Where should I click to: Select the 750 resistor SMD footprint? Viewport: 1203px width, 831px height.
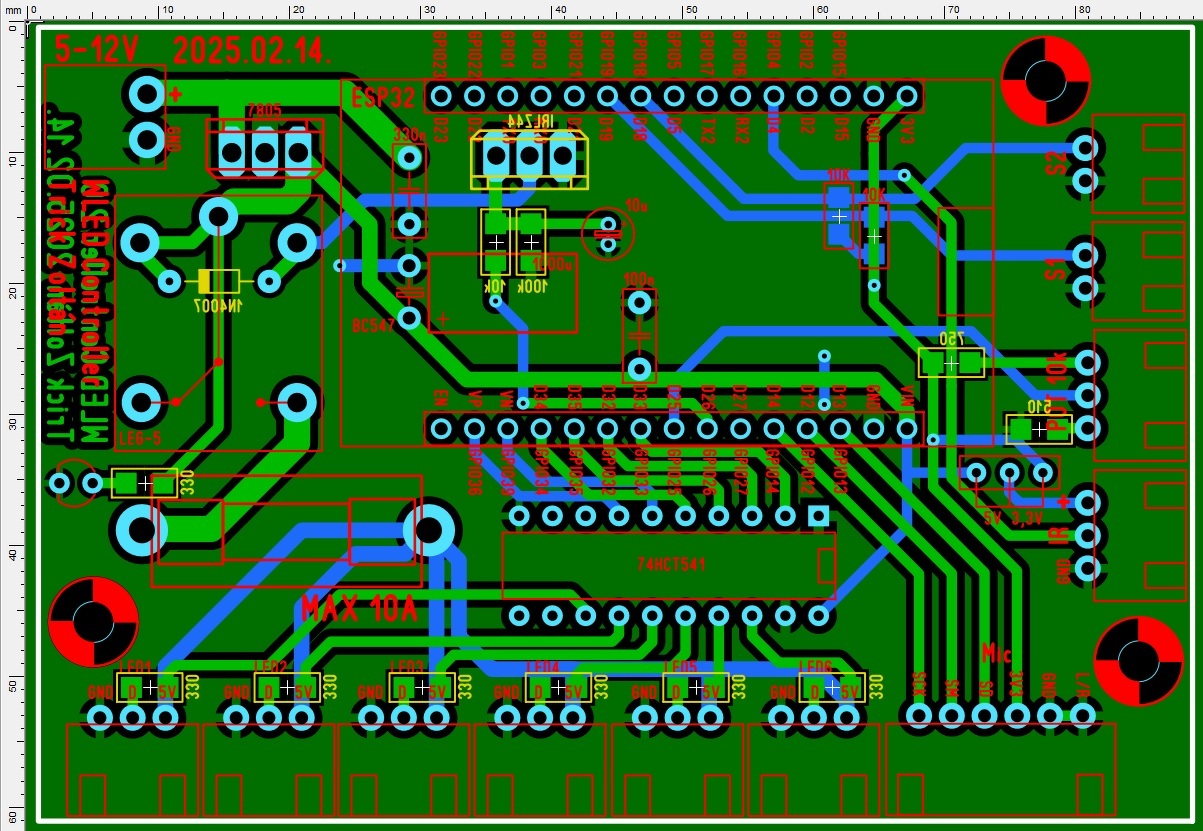(951, 363)
